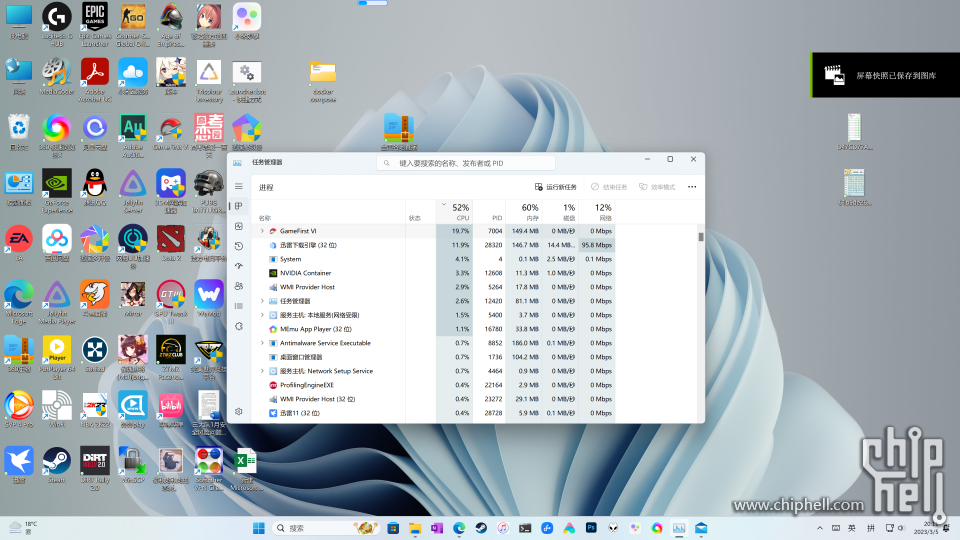Select Counter-Strike Global Offensive desktop icon
960x540 pixels.
(133, 25)
